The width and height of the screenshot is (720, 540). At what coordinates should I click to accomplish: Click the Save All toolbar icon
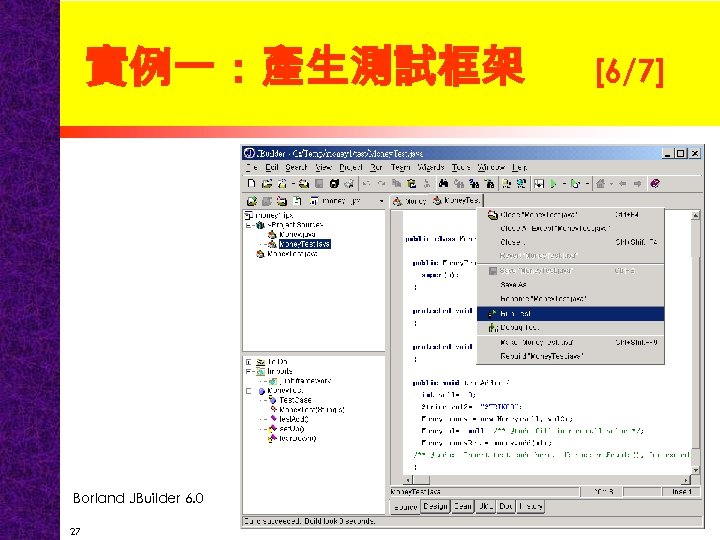coord(334,184)
